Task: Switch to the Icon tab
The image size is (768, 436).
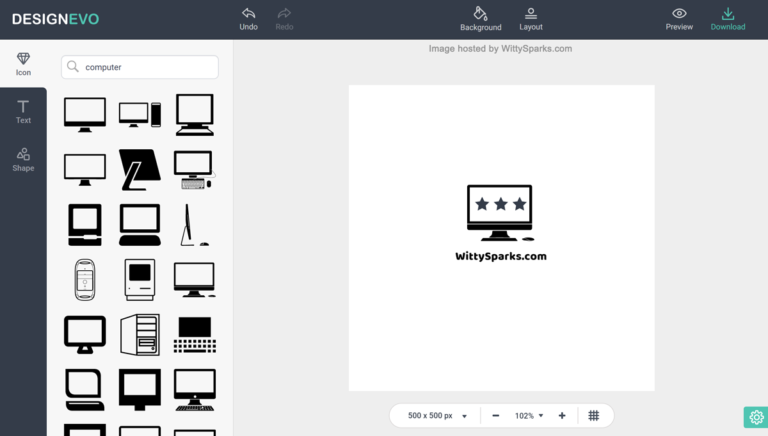Action: pyautogui.click(x=23, y=64)
